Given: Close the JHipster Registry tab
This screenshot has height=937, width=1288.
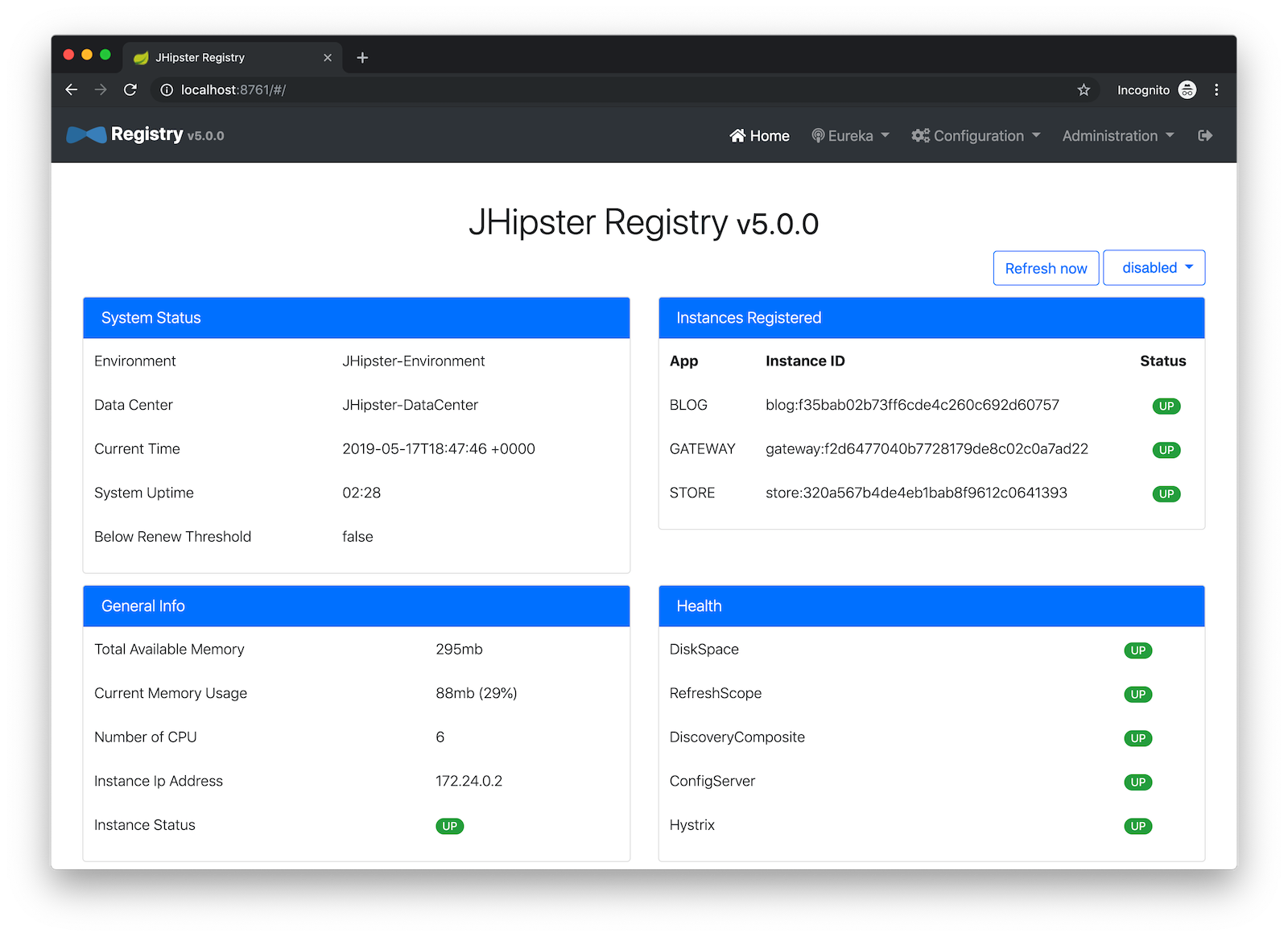Looking at the screenshot, I should [x=328, y=58].
